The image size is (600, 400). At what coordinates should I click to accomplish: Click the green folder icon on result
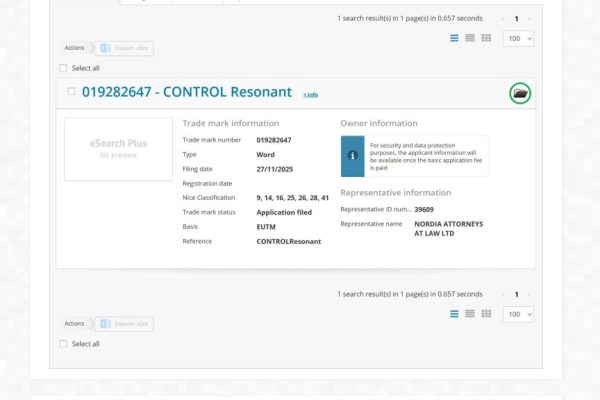pyautogui.click(x=519, y=93)
